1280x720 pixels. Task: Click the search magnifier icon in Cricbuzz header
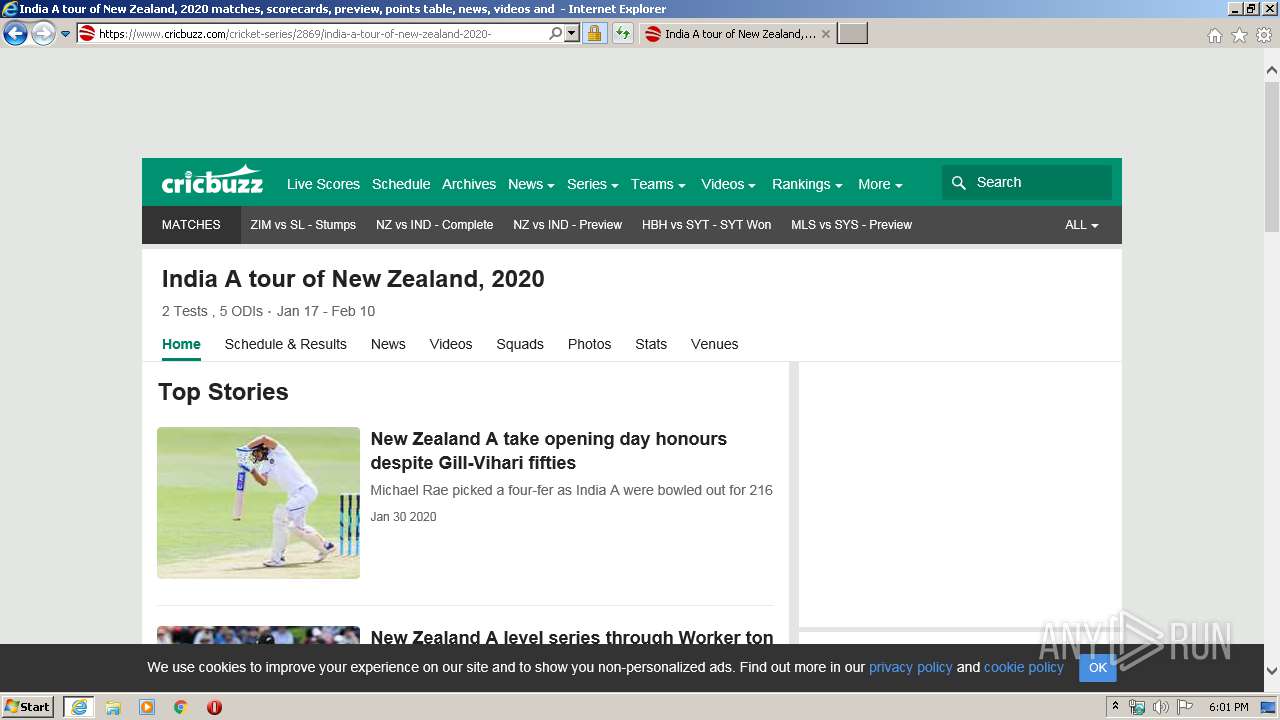(x=959, y=182)
